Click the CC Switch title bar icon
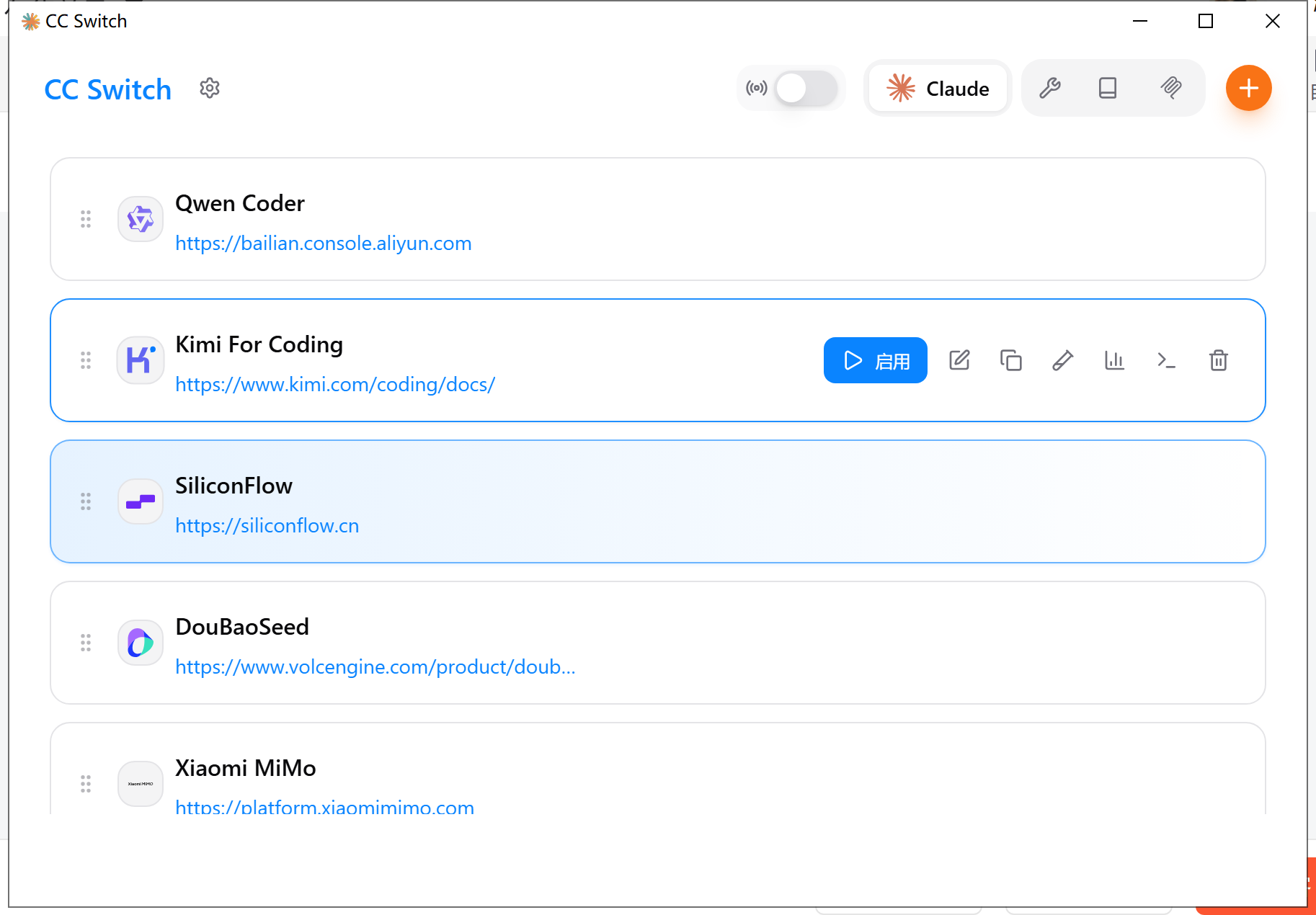The width and height of the screenshot is (1316, 915). pyautogui.click(x=30, y=22)
